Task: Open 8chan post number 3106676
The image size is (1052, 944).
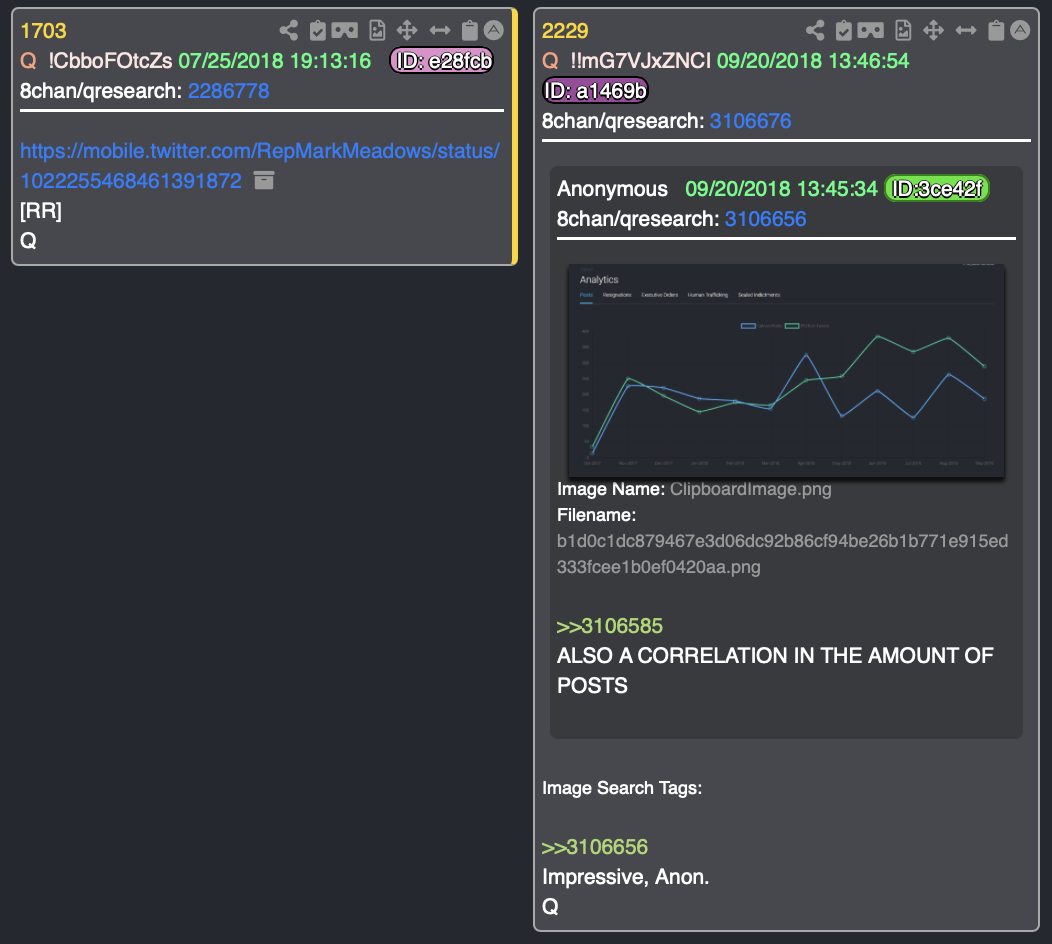Action: tap(750, 121)
